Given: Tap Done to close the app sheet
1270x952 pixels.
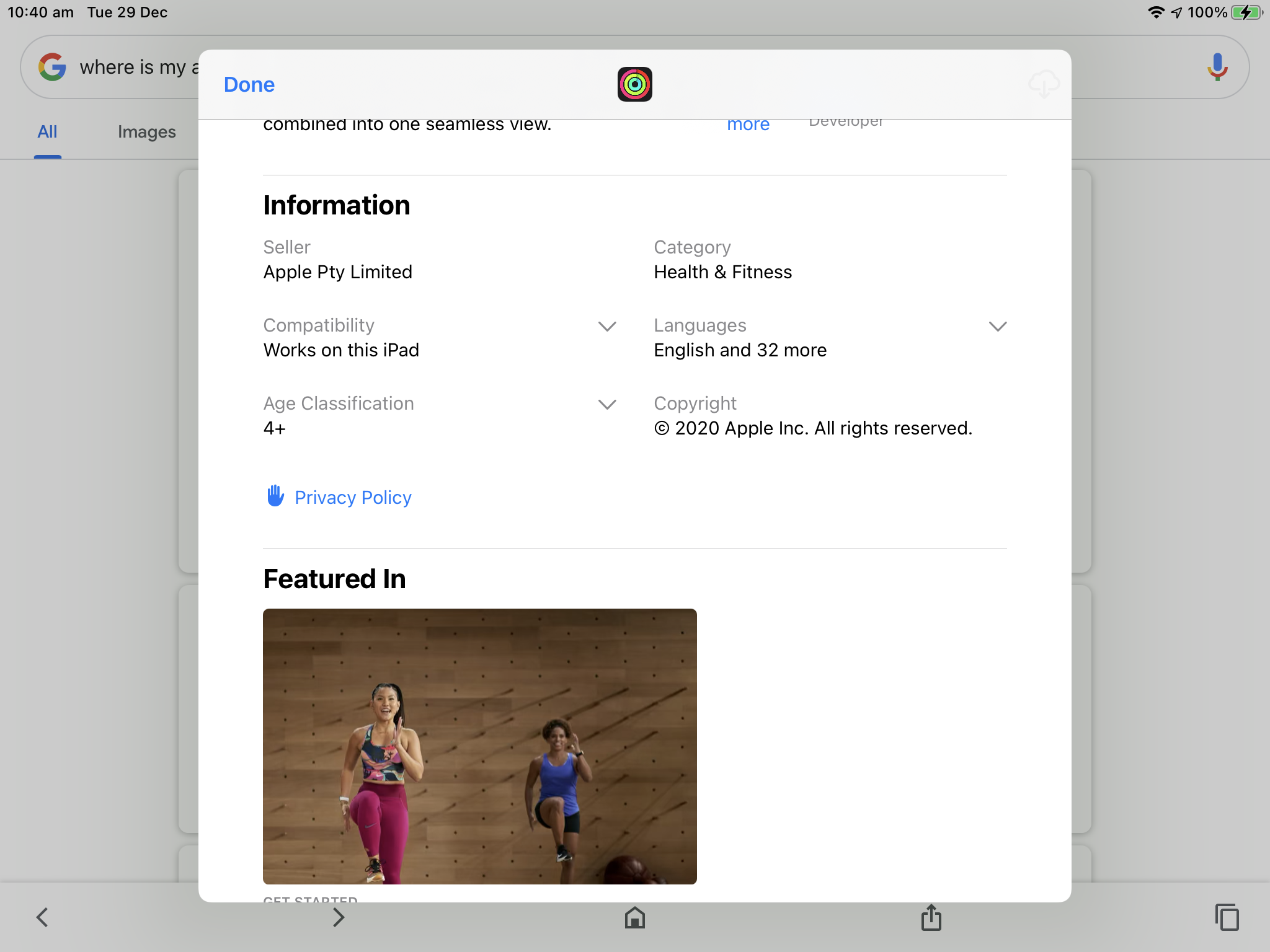Looking at the screenshot, I should coord(249,84).
